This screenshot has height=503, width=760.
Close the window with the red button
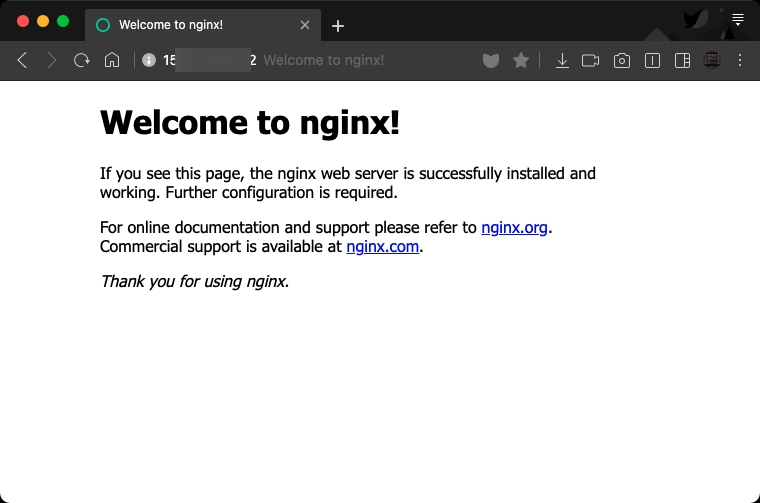23,21
